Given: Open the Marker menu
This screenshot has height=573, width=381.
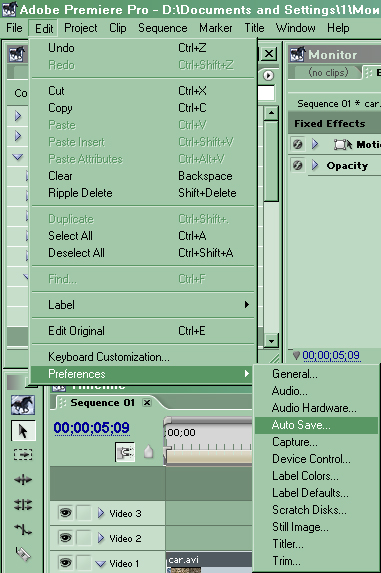Looking at the screenshot, I should click(216, 28).
